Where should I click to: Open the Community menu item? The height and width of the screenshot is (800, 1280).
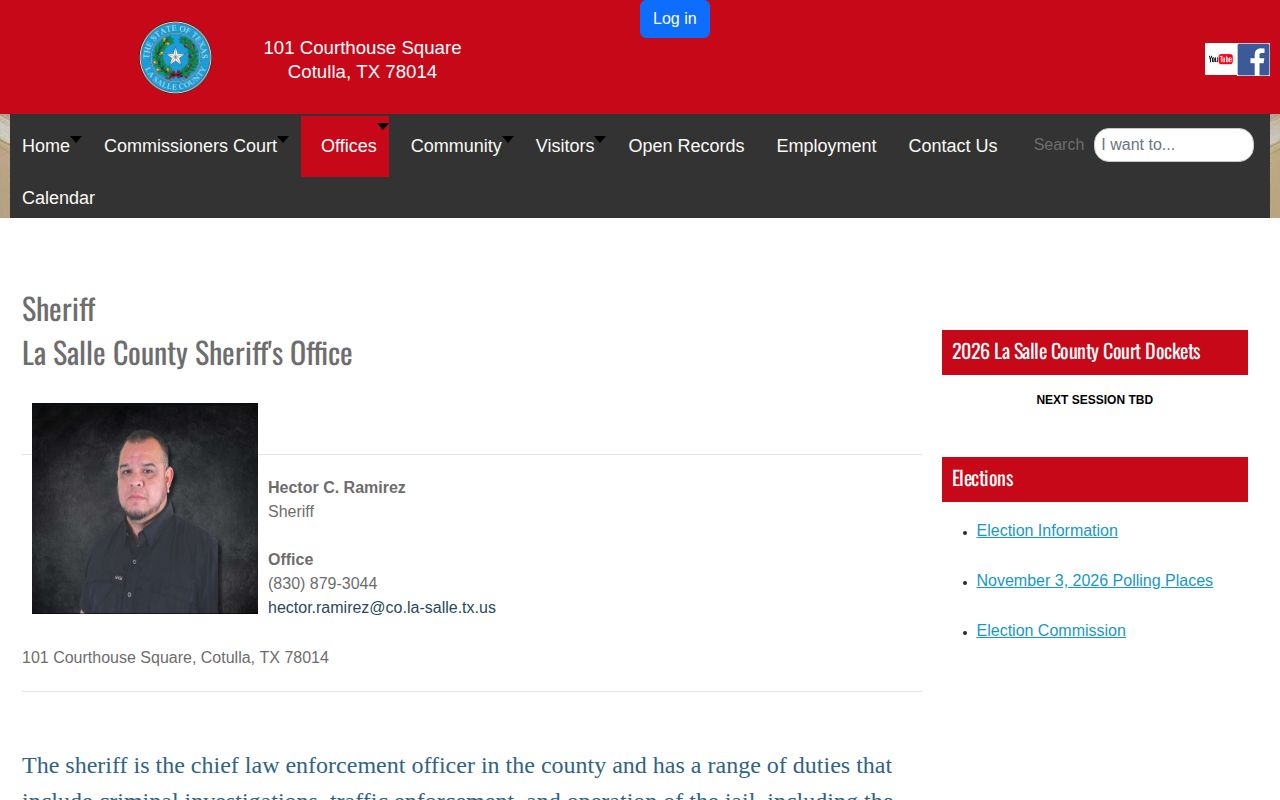click(x=456, y=146)
